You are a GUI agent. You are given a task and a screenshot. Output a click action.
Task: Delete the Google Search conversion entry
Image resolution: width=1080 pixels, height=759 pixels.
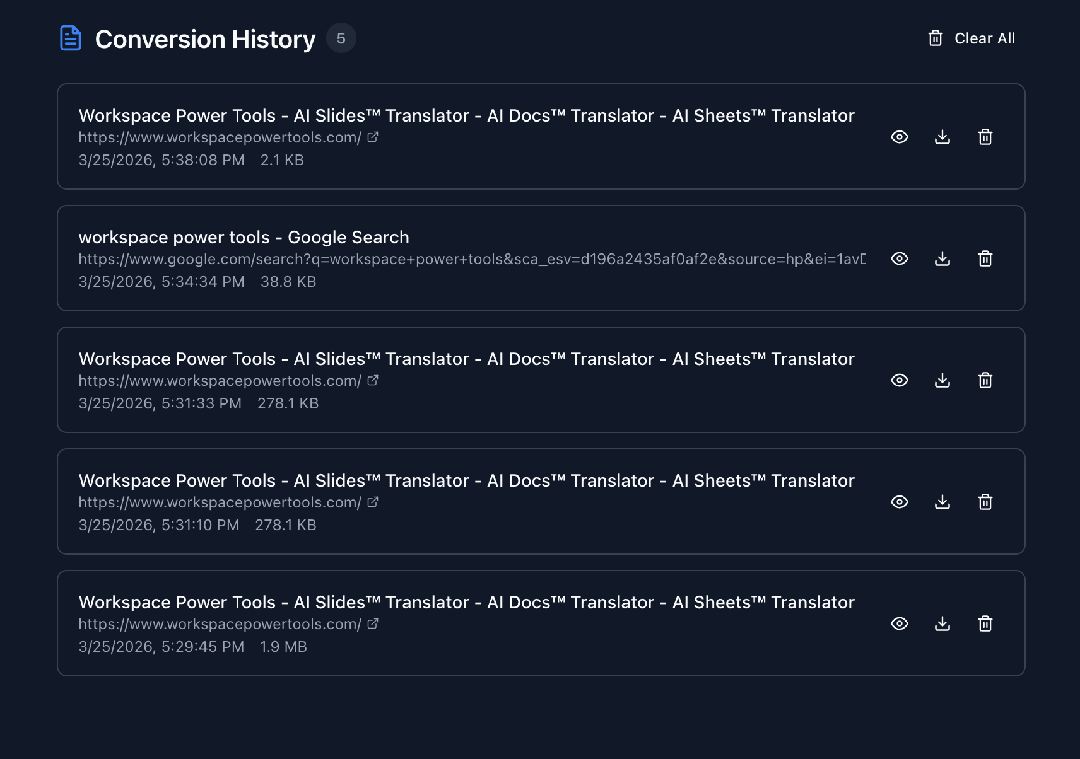(x=985, y=259)
